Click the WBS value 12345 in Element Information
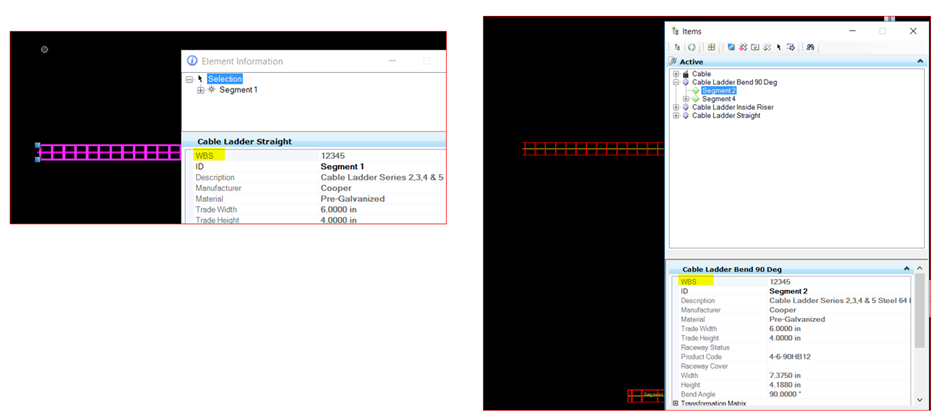Image resolution: width=939 pixels, height=416 pixels. coord(334,156)
